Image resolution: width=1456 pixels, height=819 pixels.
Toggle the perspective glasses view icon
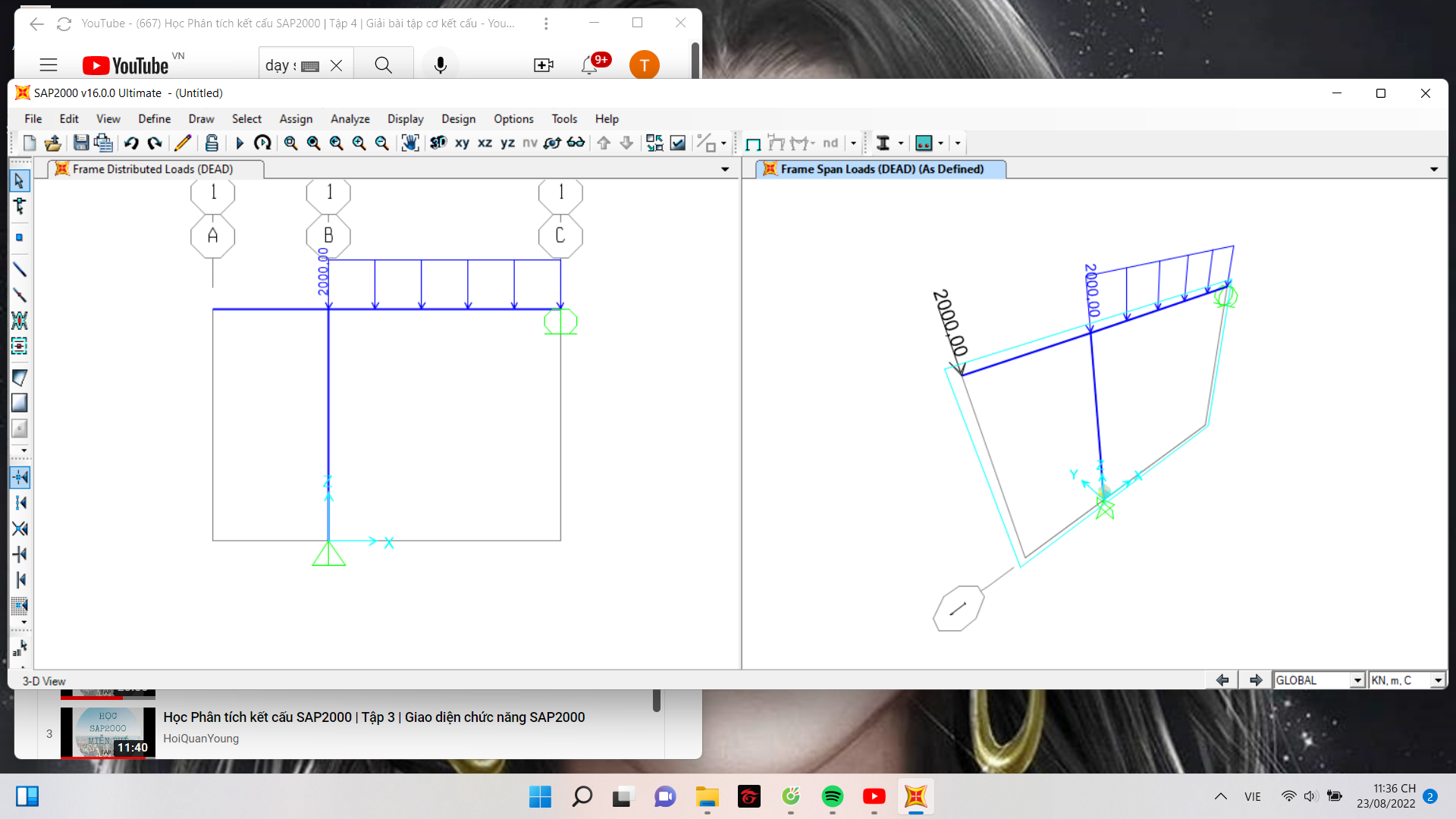(576, 143)
